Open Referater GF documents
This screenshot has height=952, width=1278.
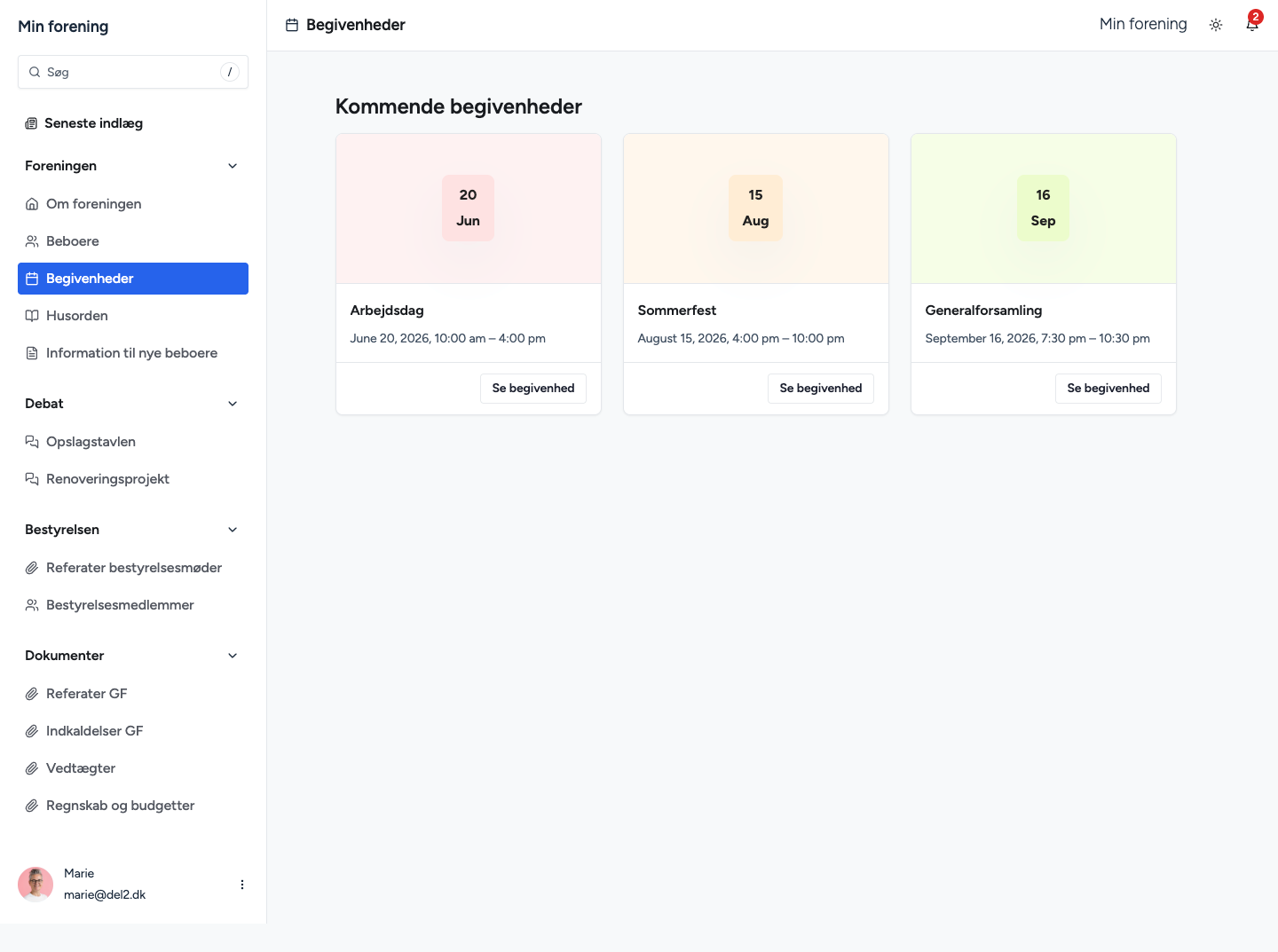pyautogui.click(x=133, y=694)
